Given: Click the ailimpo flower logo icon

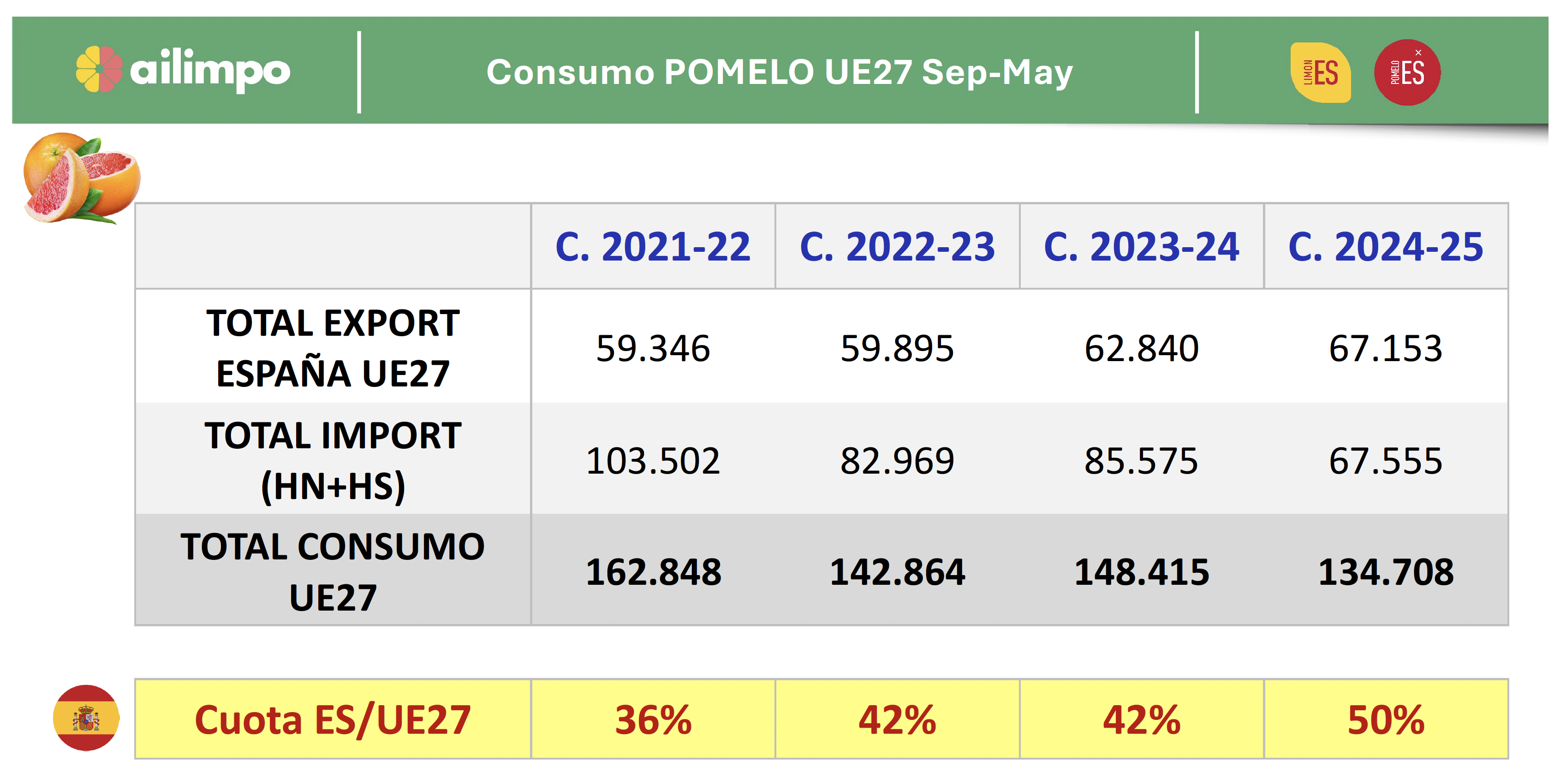Looking at the screenshot, I should pyautogui.click(x=99, y=70).
